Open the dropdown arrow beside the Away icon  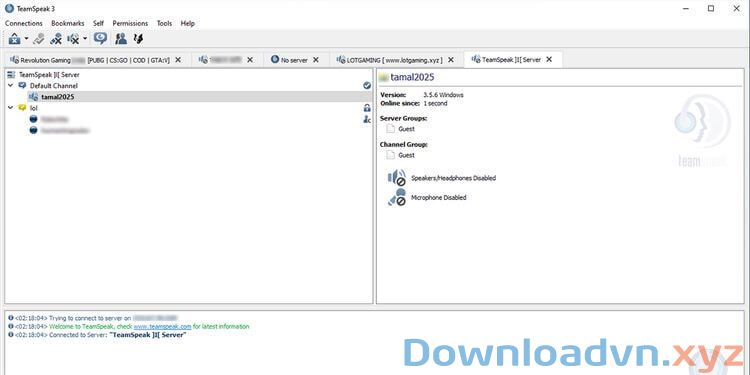pyautogui.click(x=26, y=39)
